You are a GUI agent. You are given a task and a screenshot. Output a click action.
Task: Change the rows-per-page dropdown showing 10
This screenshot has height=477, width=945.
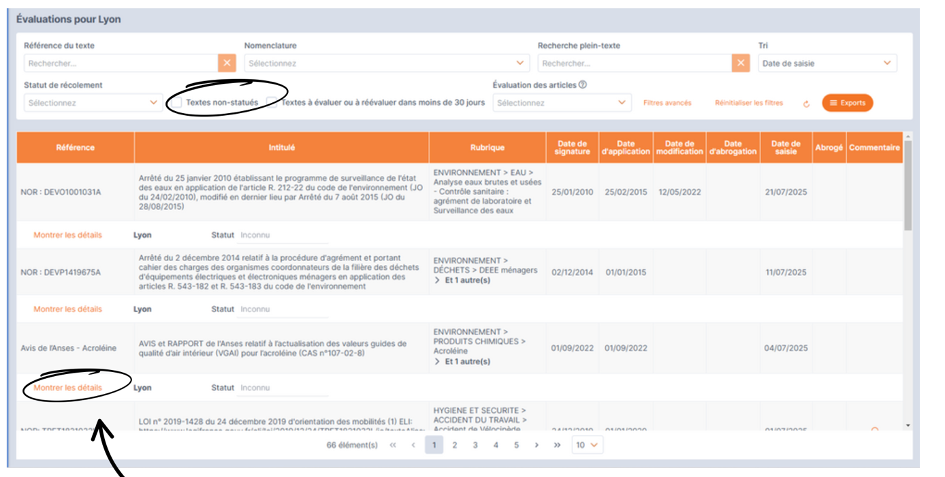[x=587, y=444]
